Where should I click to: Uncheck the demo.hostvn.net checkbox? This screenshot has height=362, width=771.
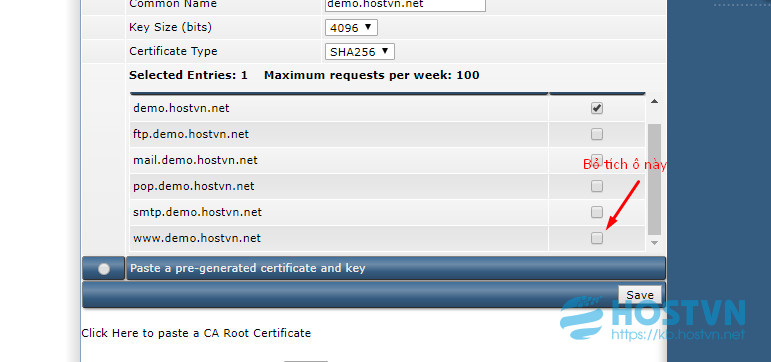coord(596,109)
